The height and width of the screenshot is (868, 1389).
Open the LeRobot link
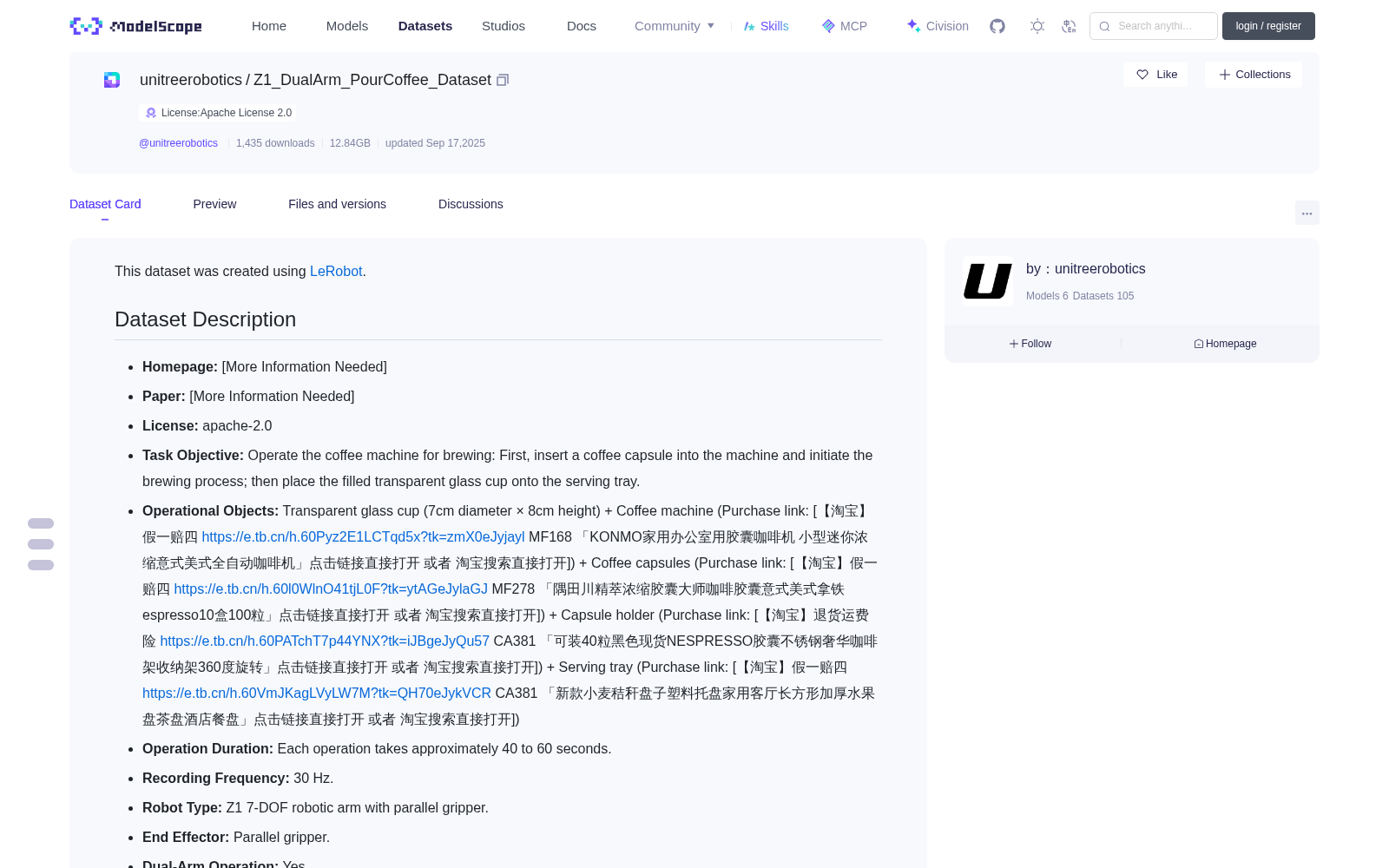pos(336,272)
